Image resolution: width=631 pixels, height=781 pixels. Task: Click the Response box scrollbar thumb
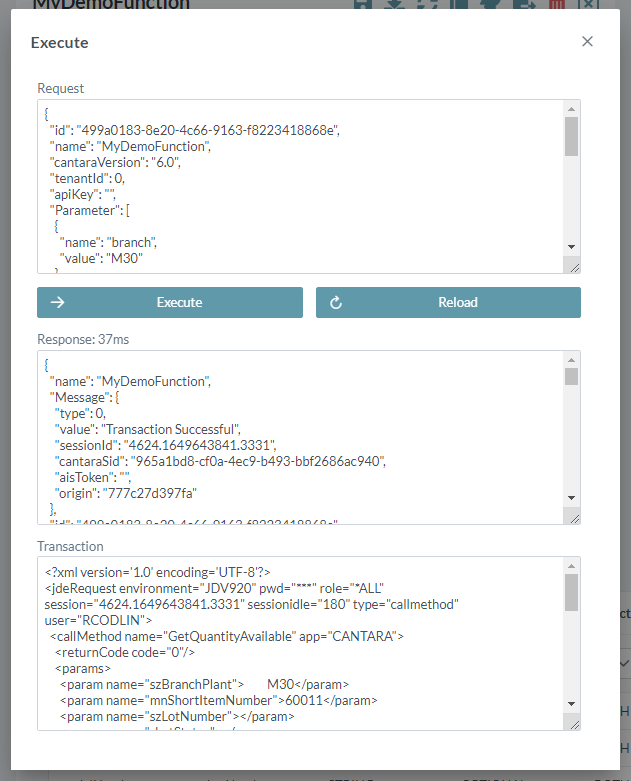tap(571, 376)
